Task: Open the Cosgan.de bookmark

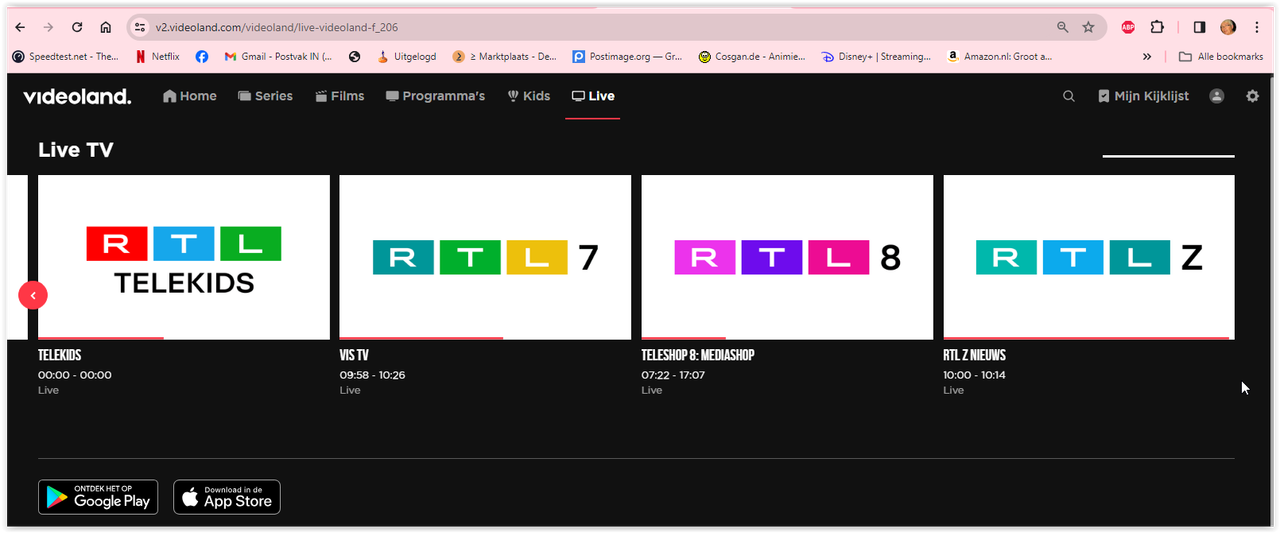Action: (752, 57)
